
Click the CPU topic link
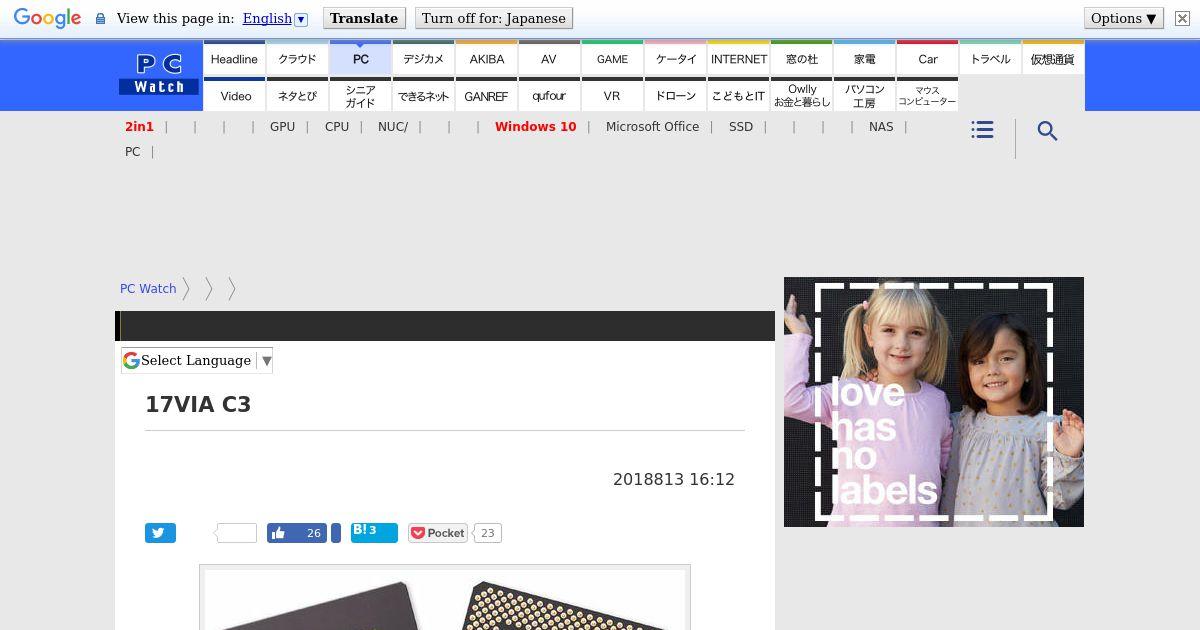pyautogui.click(x=337, y=127)
